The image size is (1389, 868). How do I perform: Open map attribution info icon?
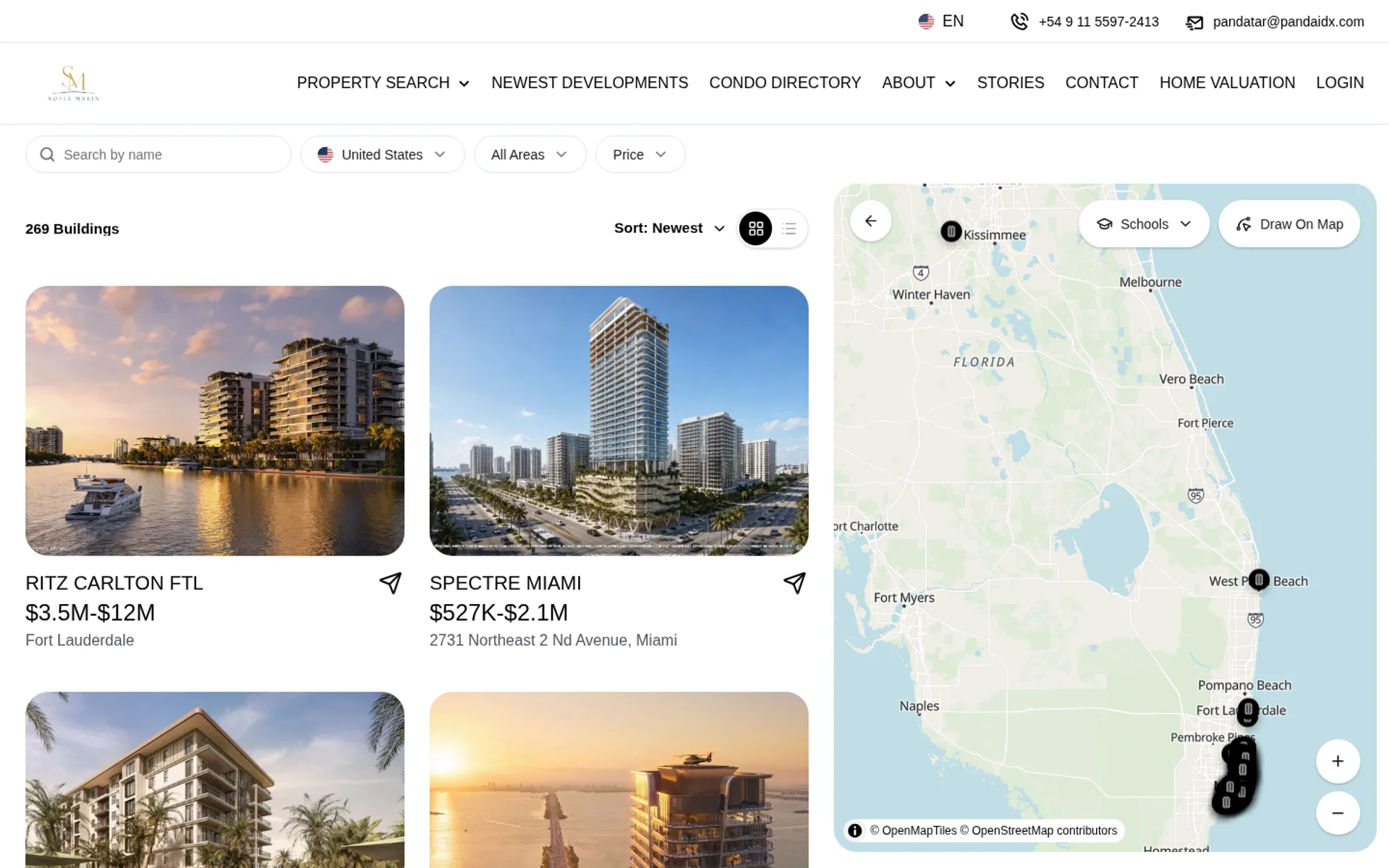pyautogui.click(x=855, y=830)
